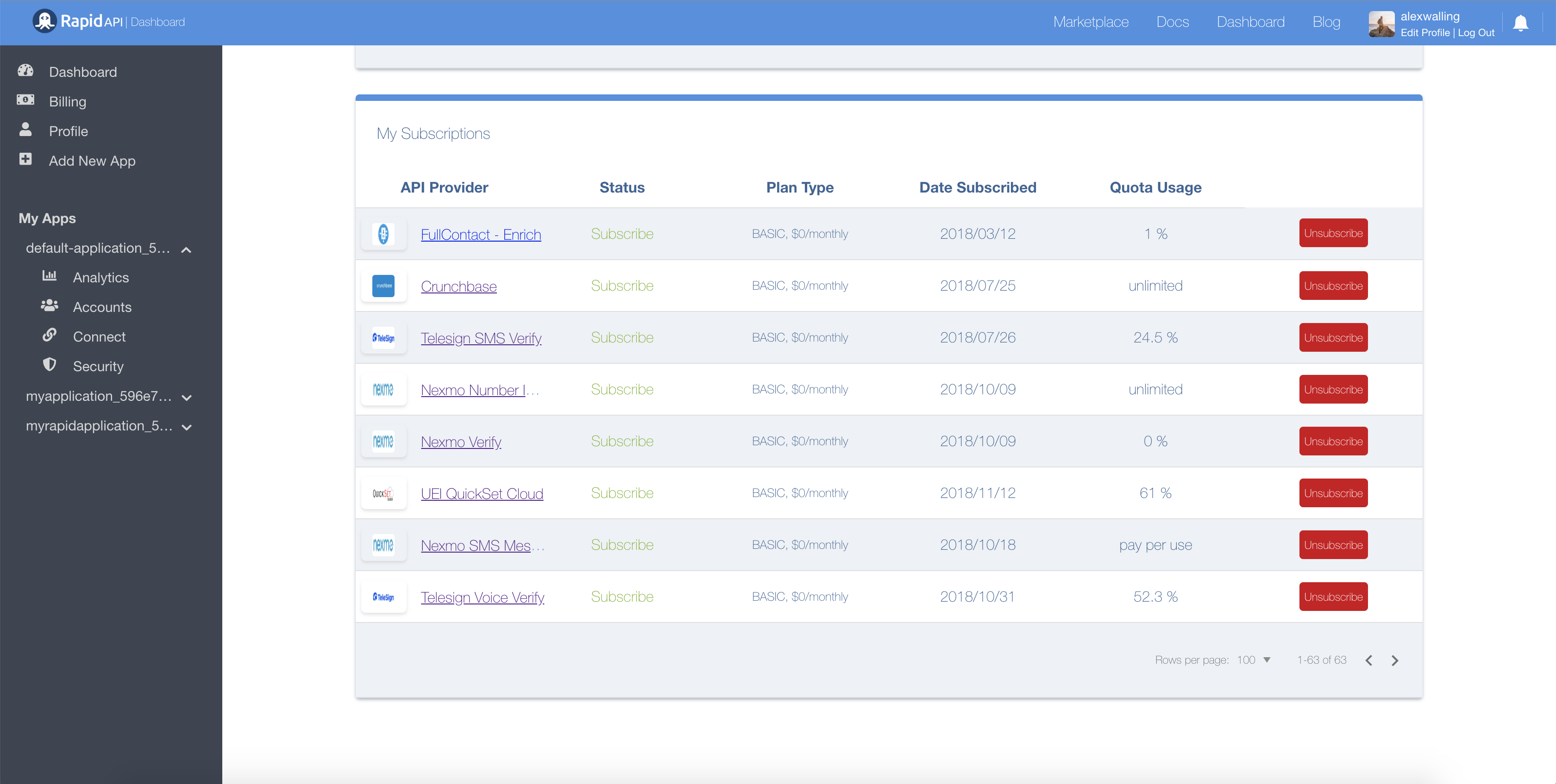Expand the myrapidapplication app chevron
1556x784 pixels.
pos(187,427)
